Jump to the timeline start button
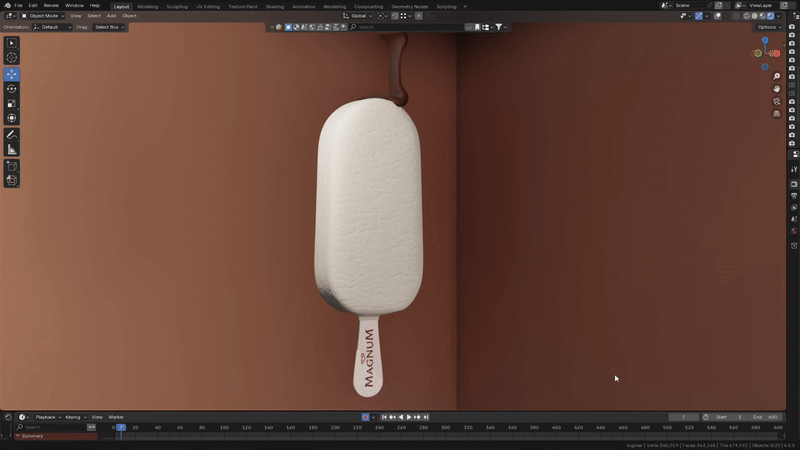 384,417
